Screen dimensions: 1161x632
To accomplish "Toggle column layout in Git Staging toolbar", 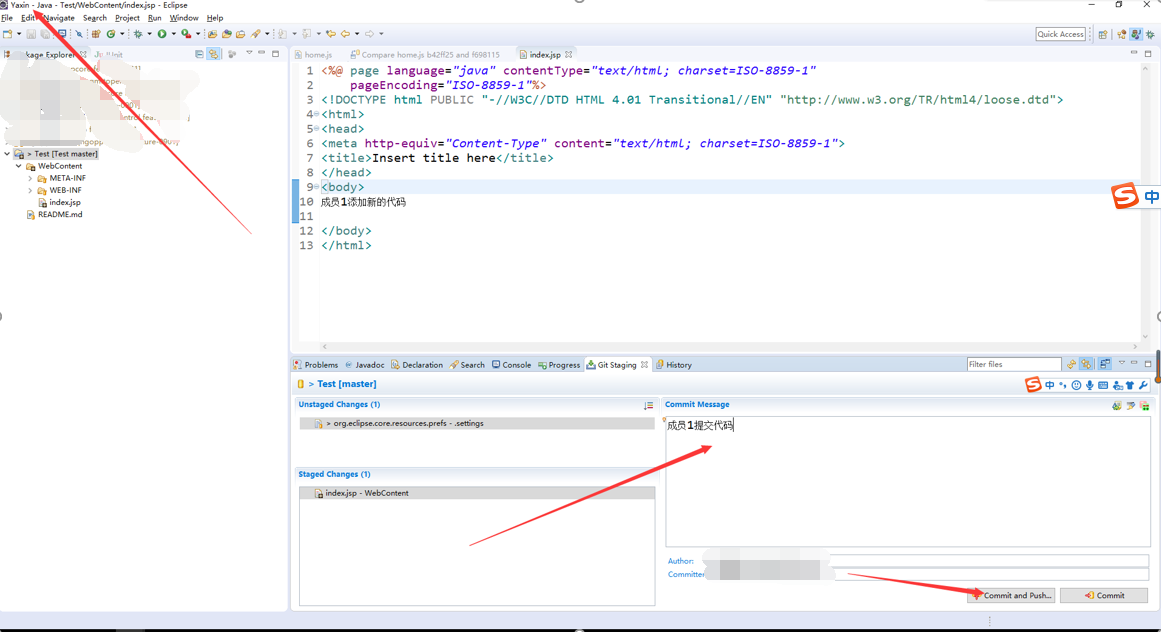I will [x=1105, y=364].
